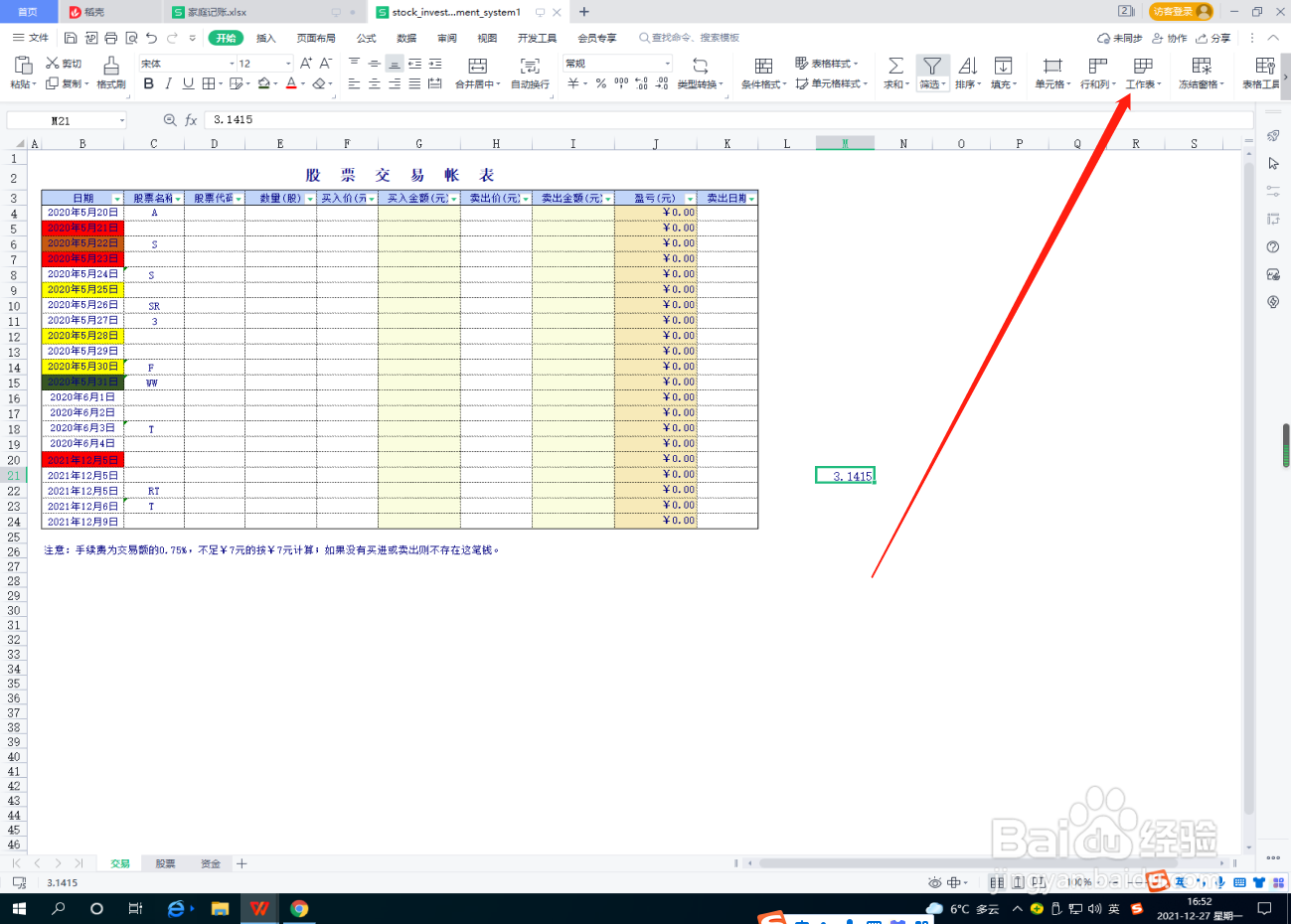Click the Save icon in quick access toolbar
1291x924 pixels.
pyautogui.click(x=71, y=38)
